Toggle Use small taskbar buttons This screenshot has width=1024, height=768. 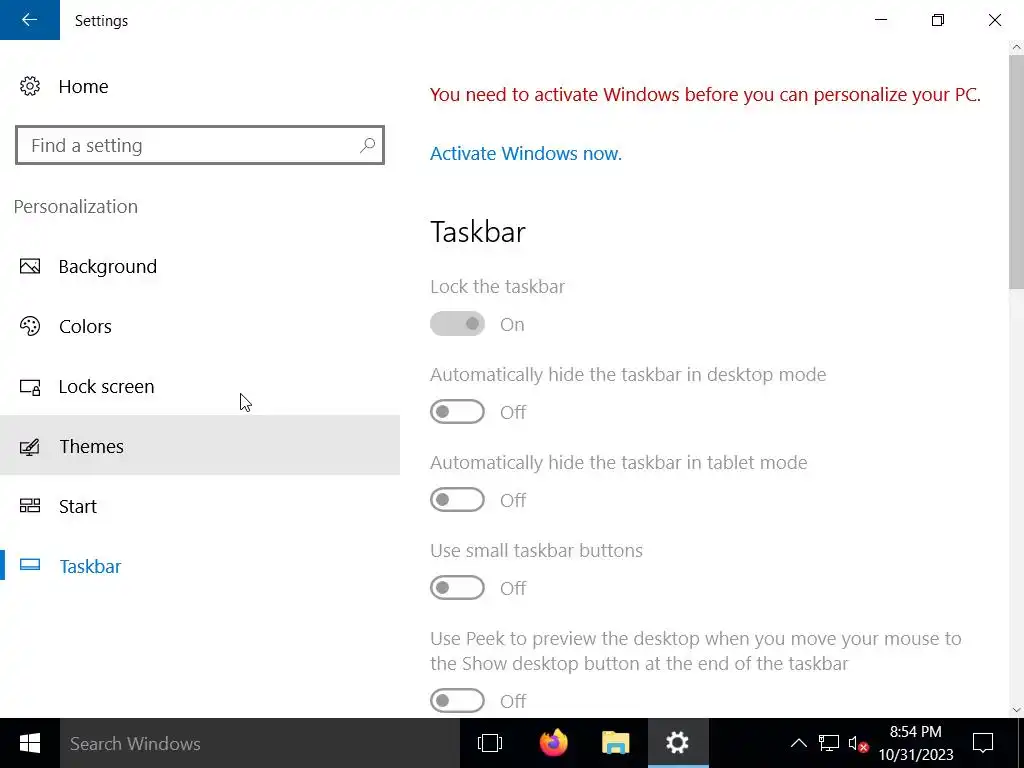point(457,588)
